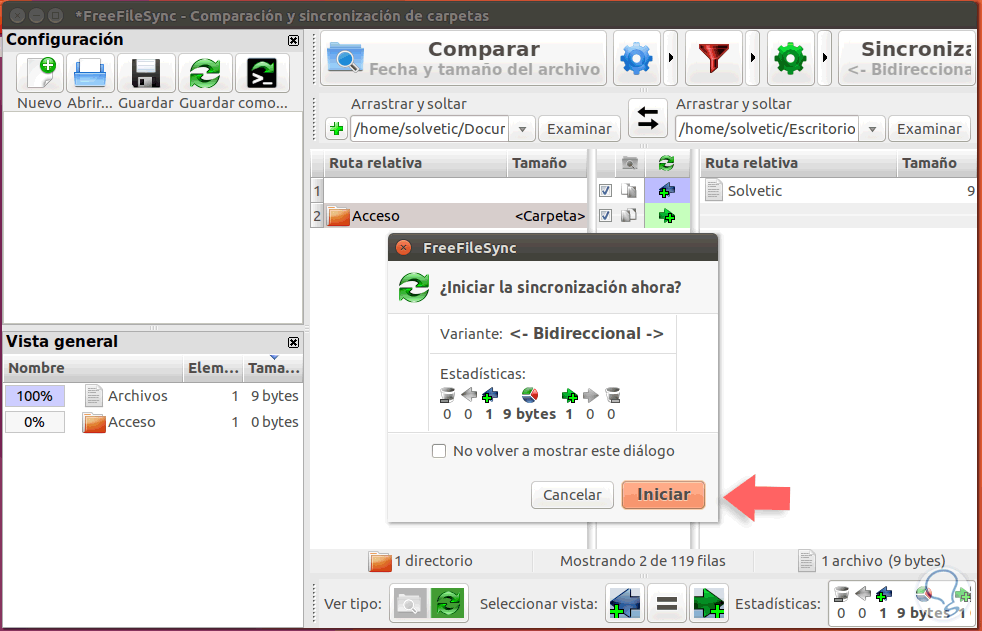Click the 1 directorio status text
The height and width of the screenshot is (631, 982).
[x=433, y=561]
